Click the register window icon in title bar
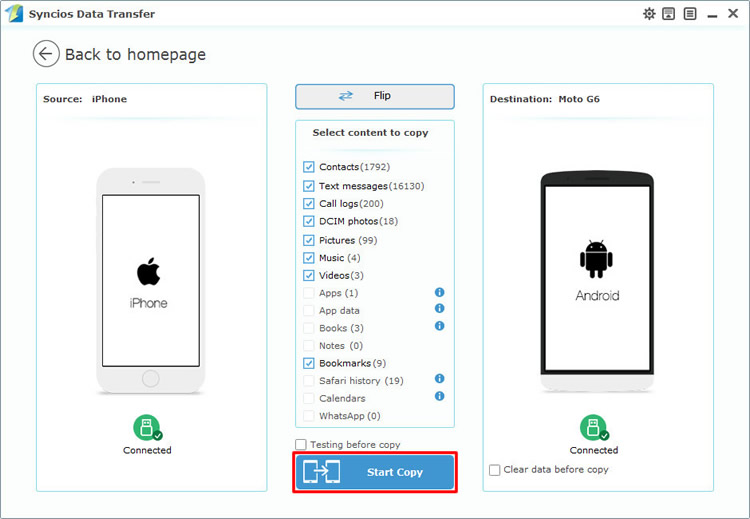Screen dimensions: 750x519 coord(669,14)
